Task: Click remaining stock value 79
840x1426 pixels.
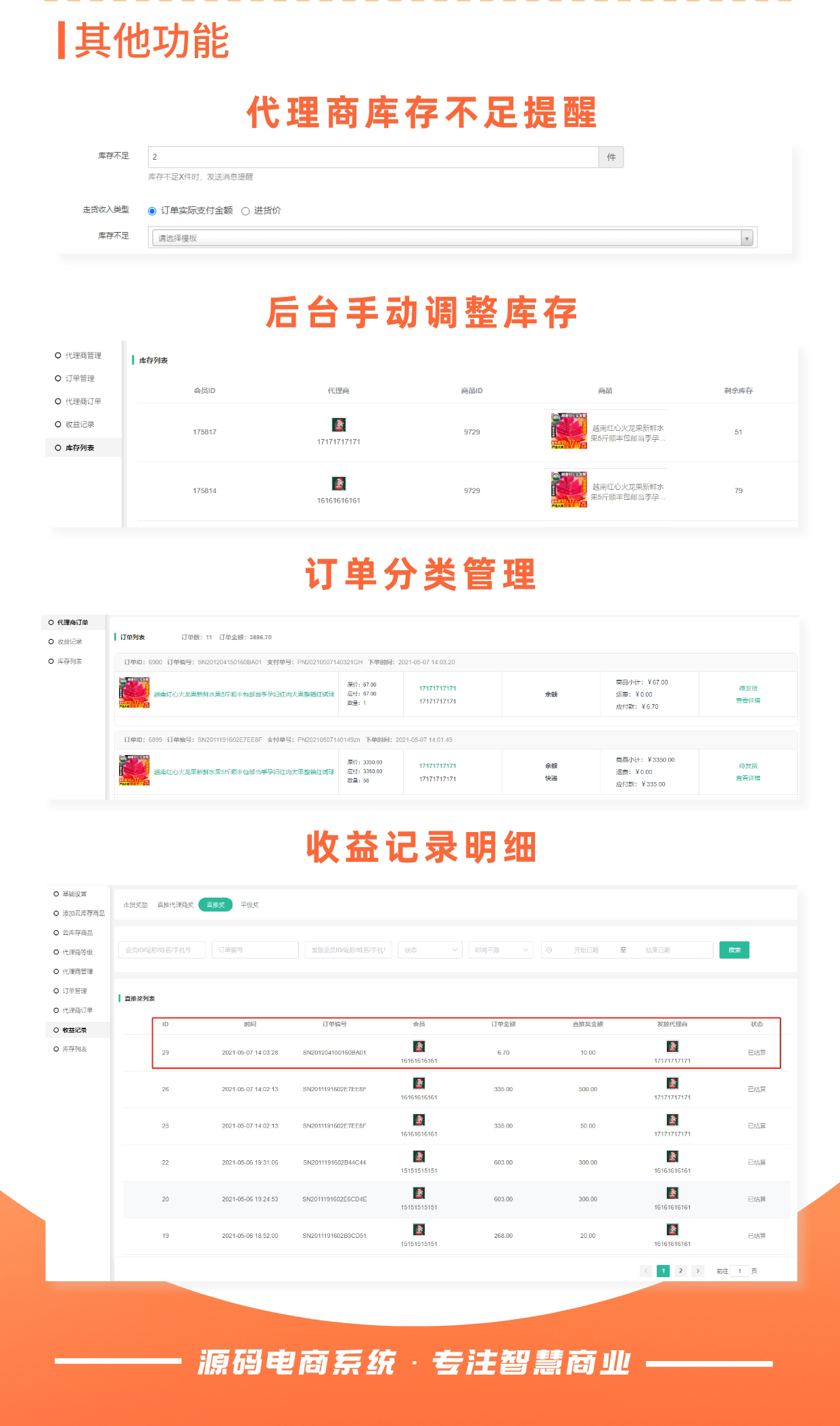Action: point(739,490)
